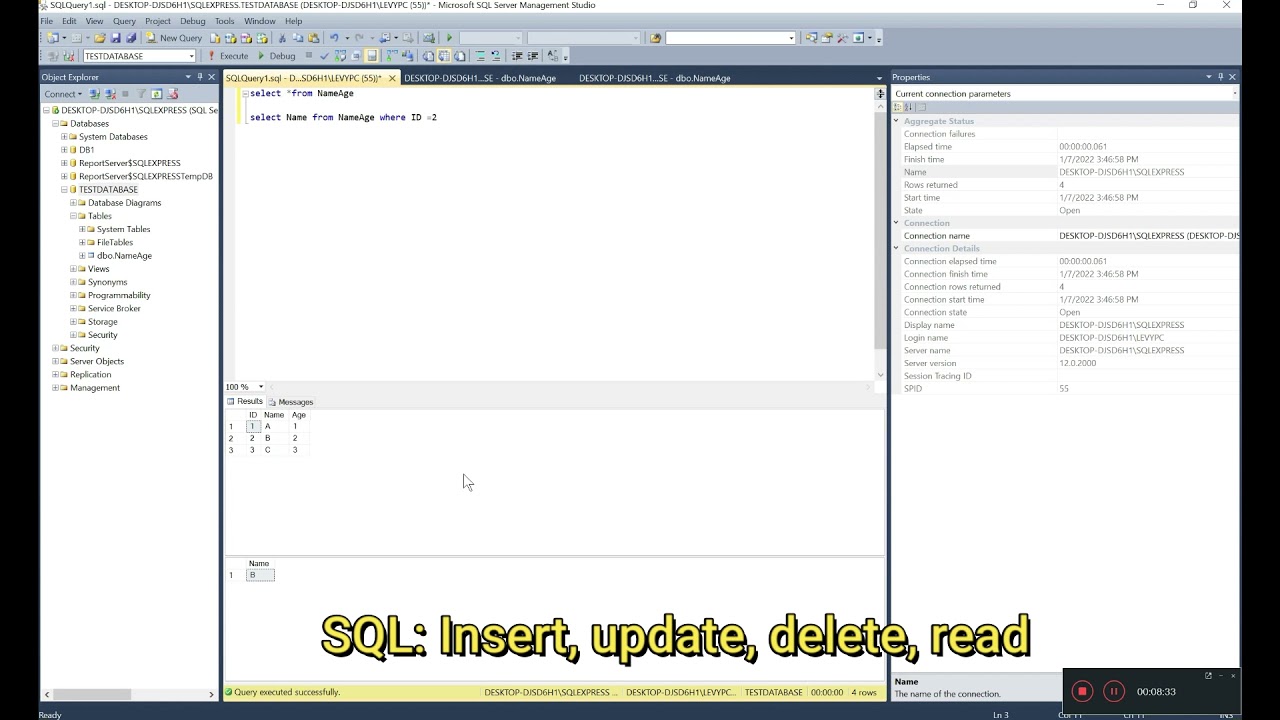Image resolution: width=1280 pixels, height=720 pixels.
Task: Select the Server Objects folder
Action: click(x=97, y=361)
